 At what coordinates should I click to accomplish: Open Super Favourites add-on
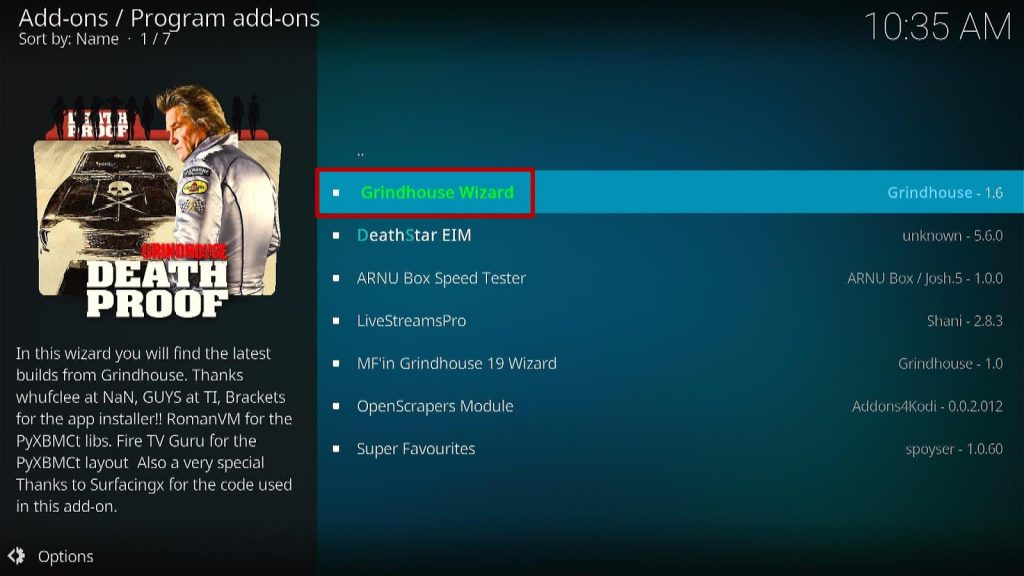tap(670, 449)
